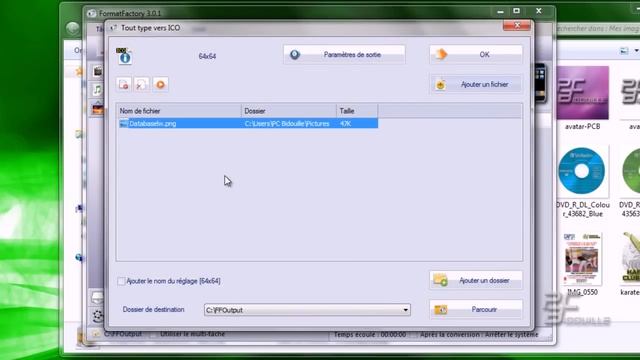Open Video category in FormatFactory sidebar
640x360 pixels.
pyautogui.click(x=98, y=71)
